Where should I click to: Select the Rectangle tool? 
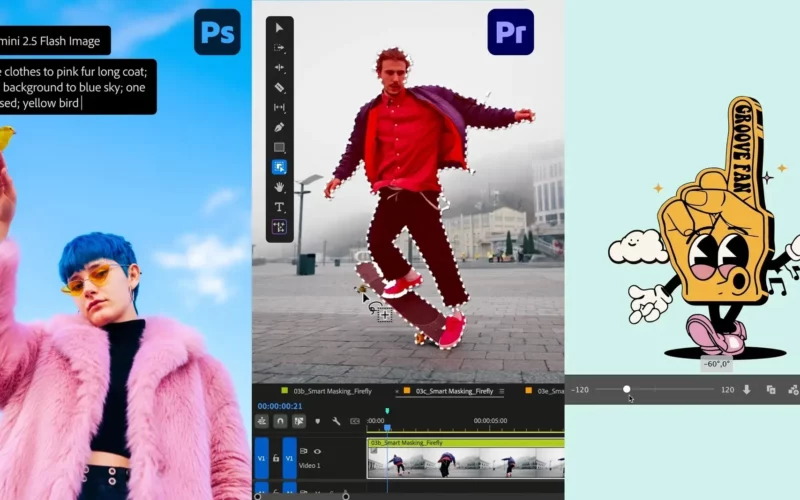pyautogui.click(x=279, y=147)
